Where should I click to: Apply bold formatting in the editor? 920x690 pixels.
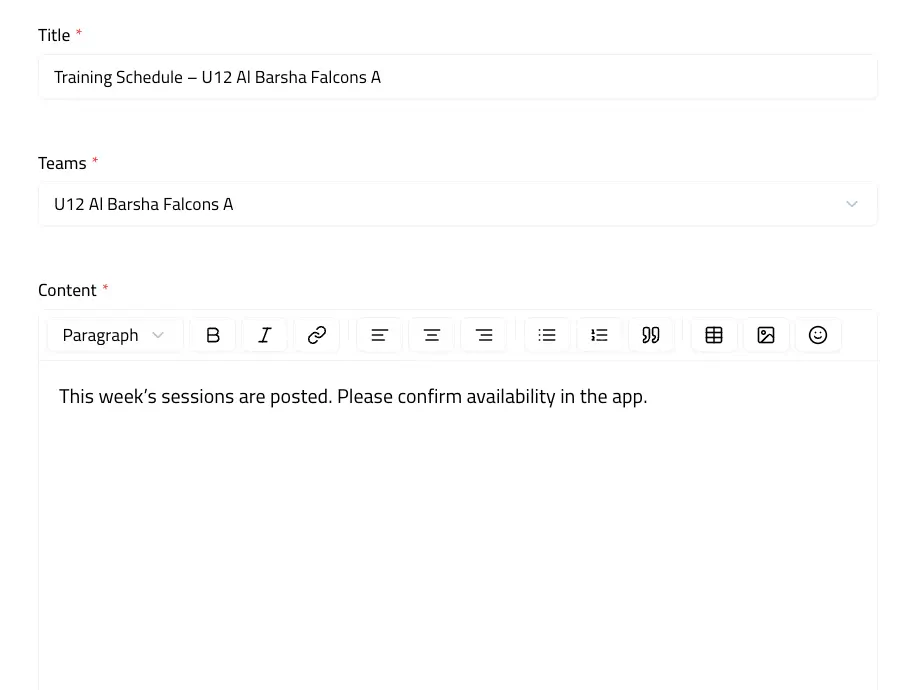[213, 335]
